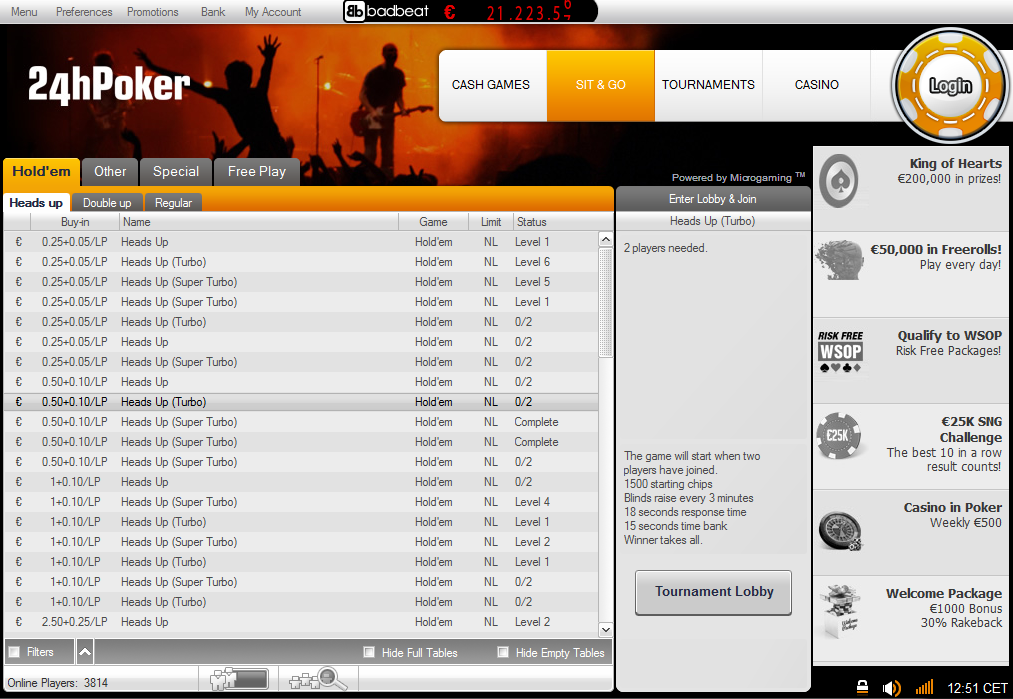This screenshot has width=1013, height=699.
Task: Switch to the TOURNAMENTS tab
Action: pos(708,85)
